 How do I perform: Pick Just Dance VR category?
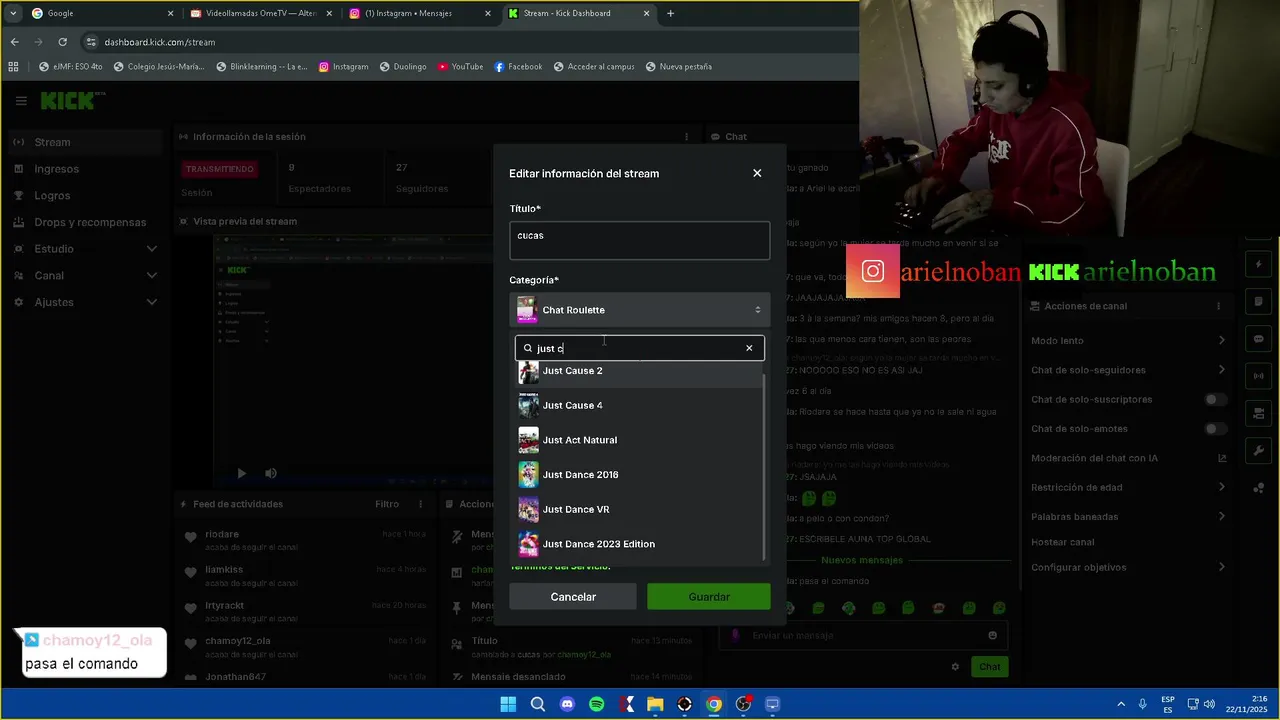(x=640, y=509)
